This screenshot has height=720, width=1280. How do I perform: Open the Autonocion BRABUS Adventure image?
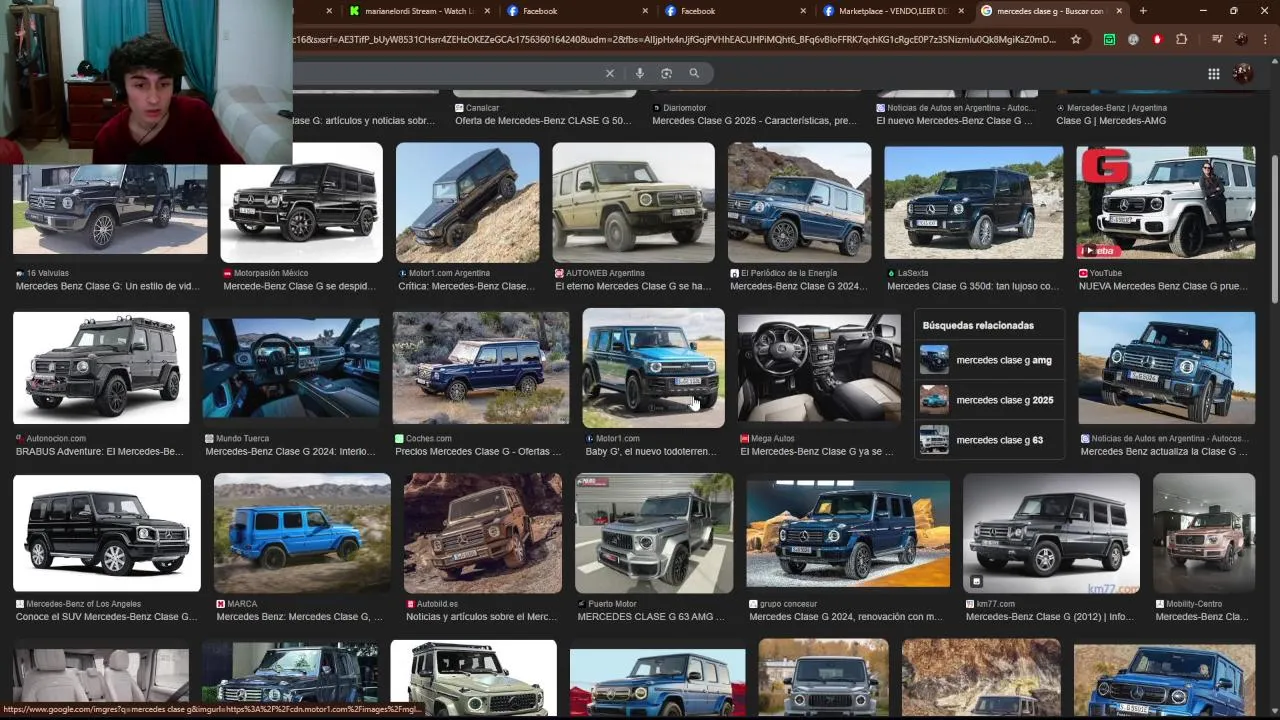point(101,368)
